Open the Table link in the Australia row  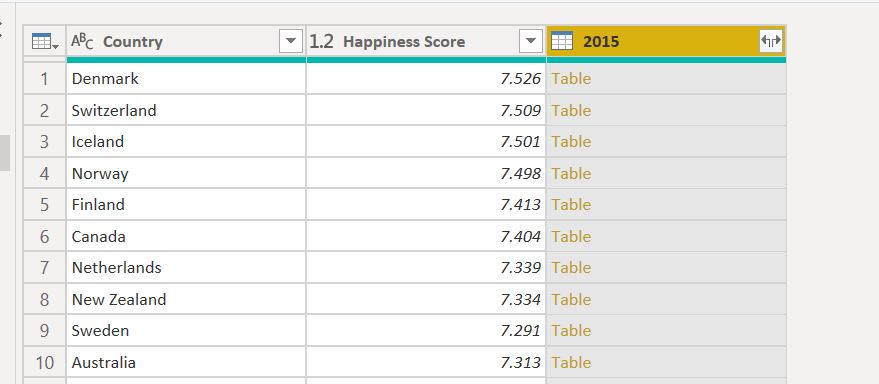[571, 362]
